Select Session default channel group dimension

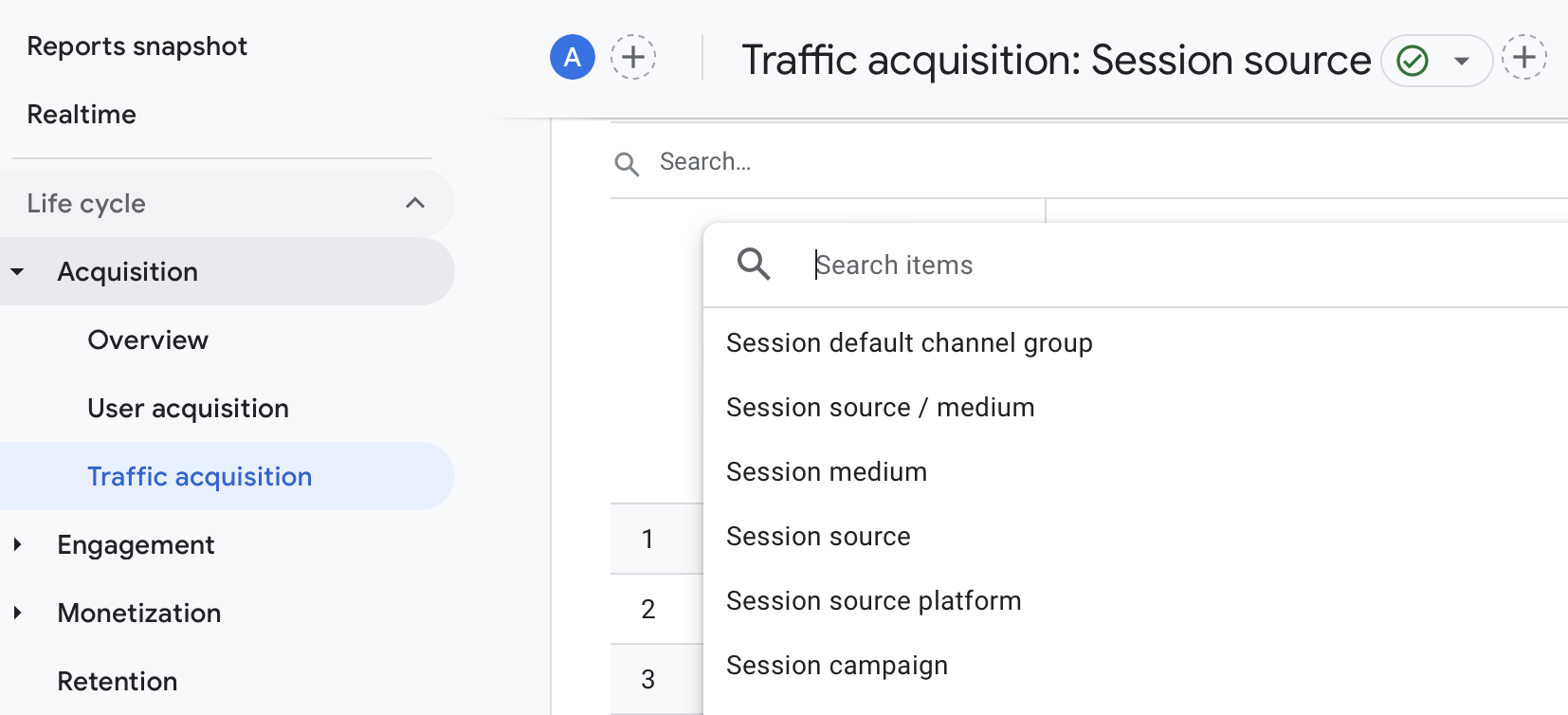pyautogui.click(x=909, y=342)
